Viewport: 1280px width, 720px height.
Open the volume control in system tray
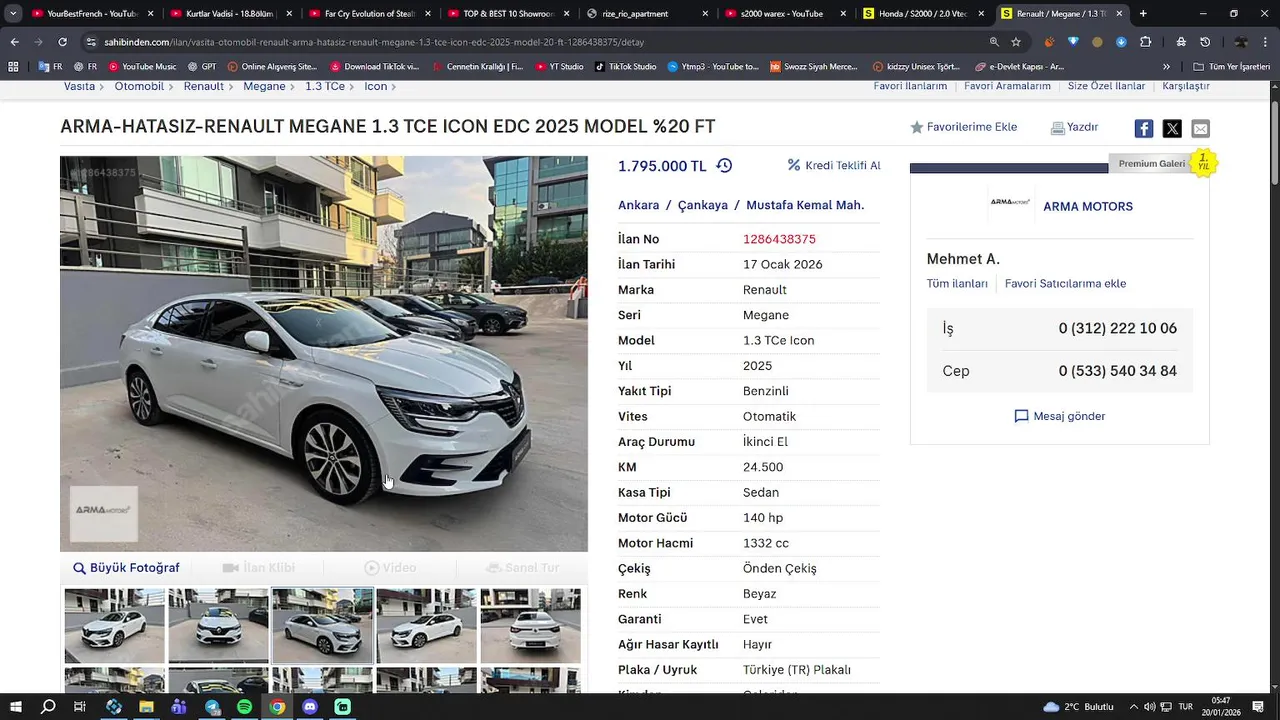1150,707
